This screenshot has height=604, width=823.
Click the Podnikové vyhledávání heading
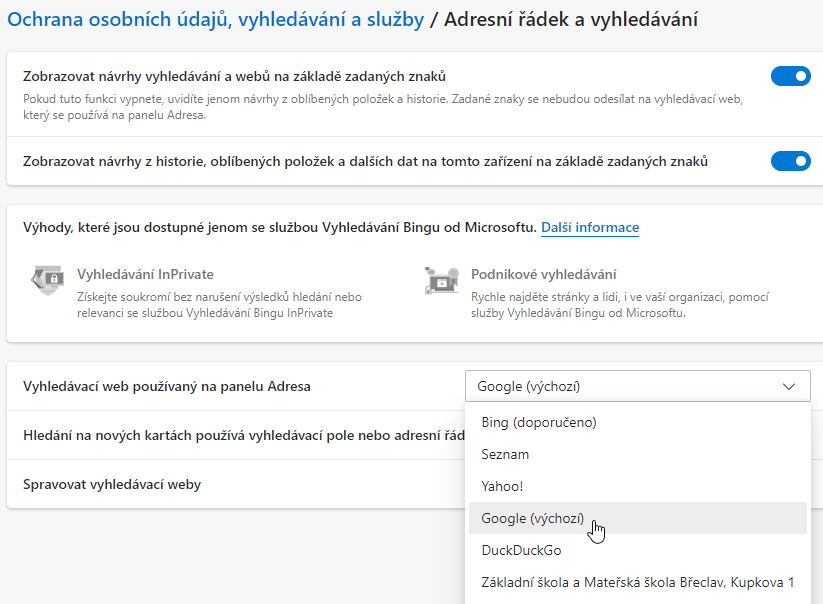coord(544,274)
